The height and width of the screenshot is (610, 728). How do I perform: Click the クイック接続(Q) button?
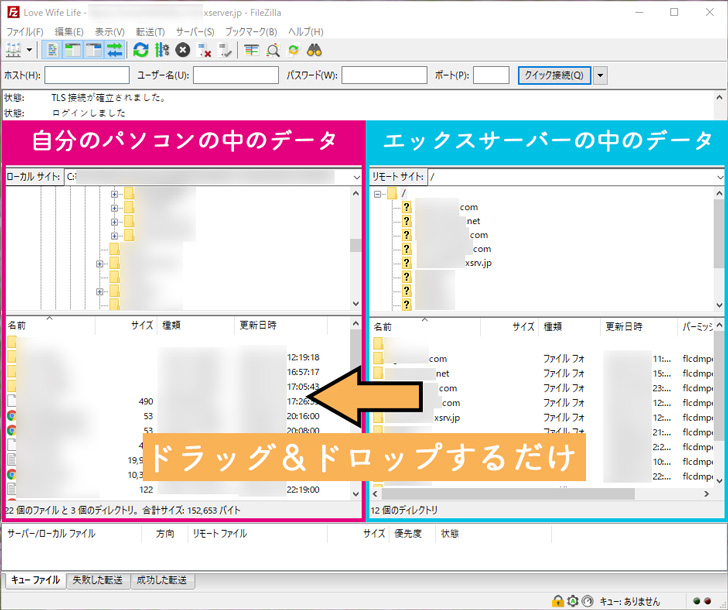(x=554, y=75)
